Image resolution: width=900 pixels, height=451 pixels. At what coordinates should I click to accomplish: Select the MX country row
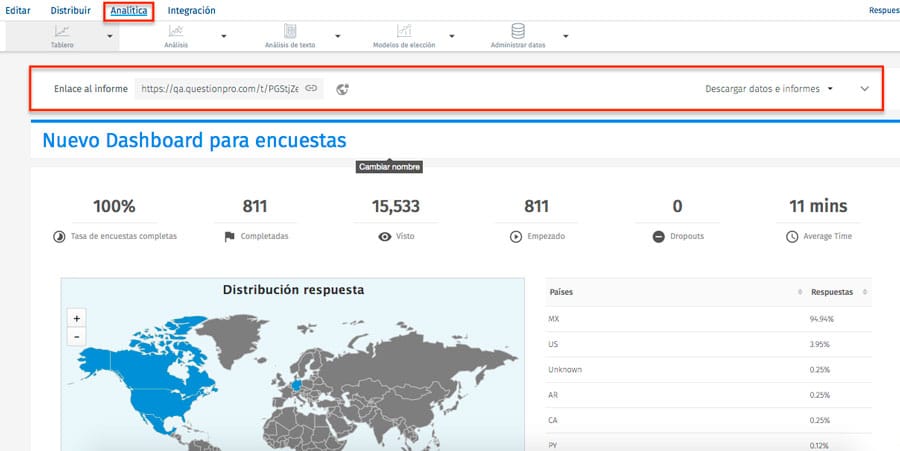click(708, 319)
